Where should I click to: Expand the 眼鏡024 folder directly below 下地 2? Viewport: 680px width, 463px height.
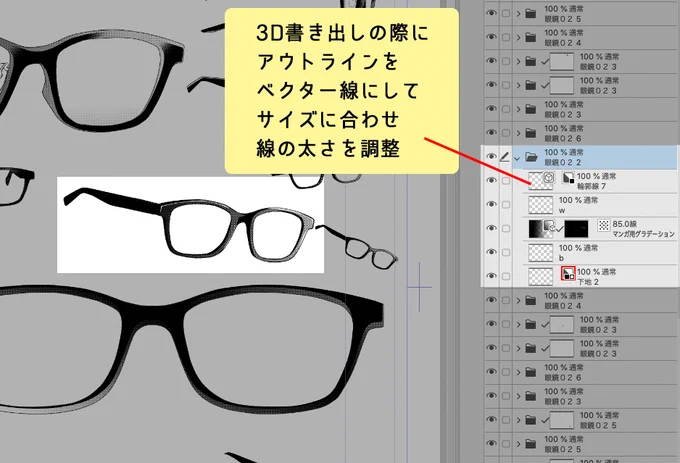[x=518, y=300]
